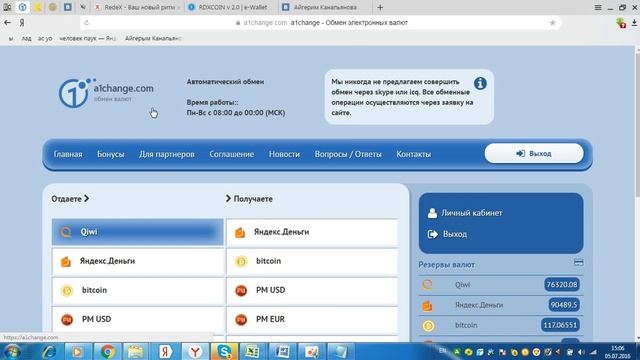Click the Яндекс.Деньги reserve value 90489.5
The width and height of the screenshot is (640, 360).
coord(564,305)
